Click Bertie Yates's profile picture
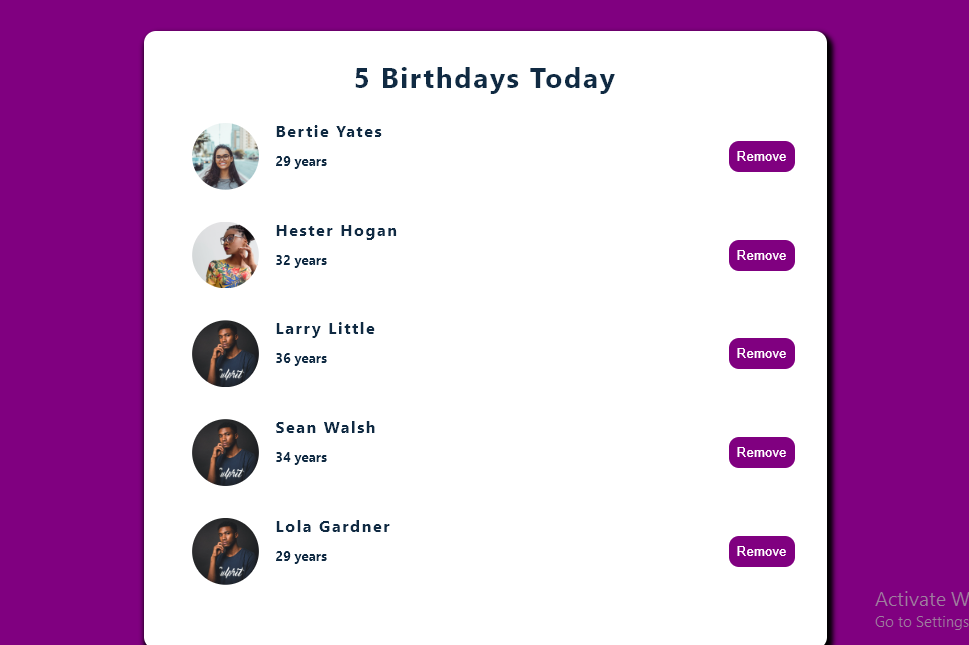969x645 pixels. click(x=225, y=156)
